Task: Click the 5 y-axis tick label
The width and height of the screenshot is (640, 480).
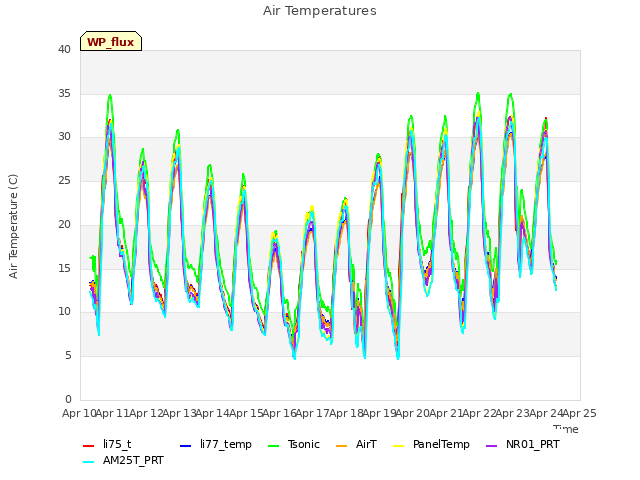Action: (68, 356)
